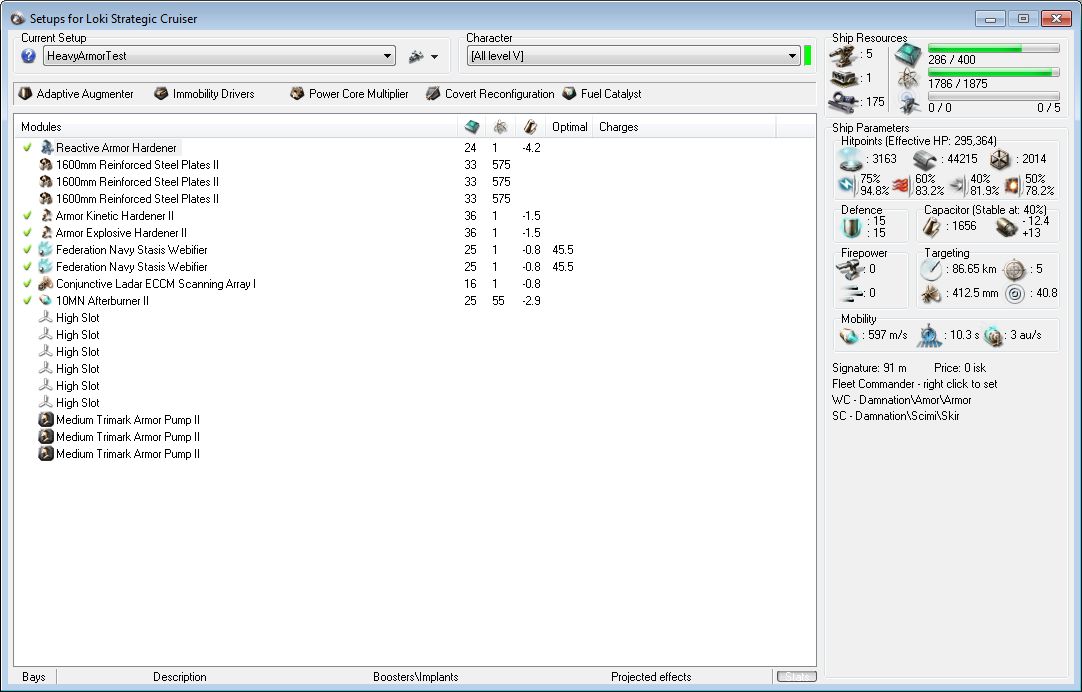Image resolution: width=1082 pixels, height=692 pixels.
Task: Click the Covert Reconfiguration icon
Action: (x=433, y=94)
